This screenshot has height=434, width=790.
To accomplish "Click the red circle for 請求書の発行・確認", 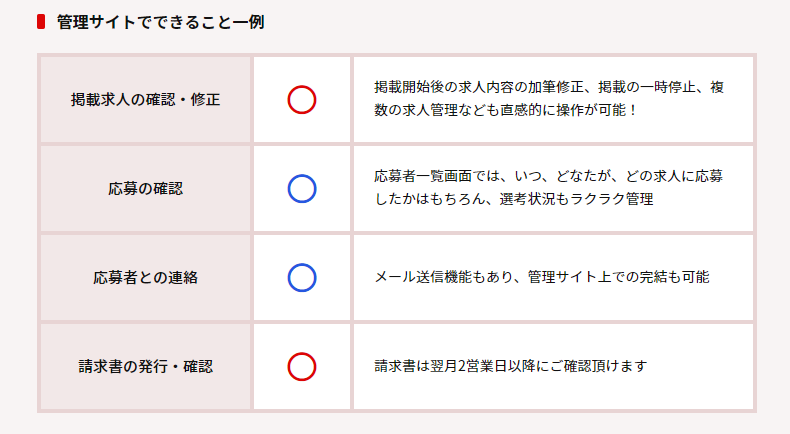I will tap(302, 366).
